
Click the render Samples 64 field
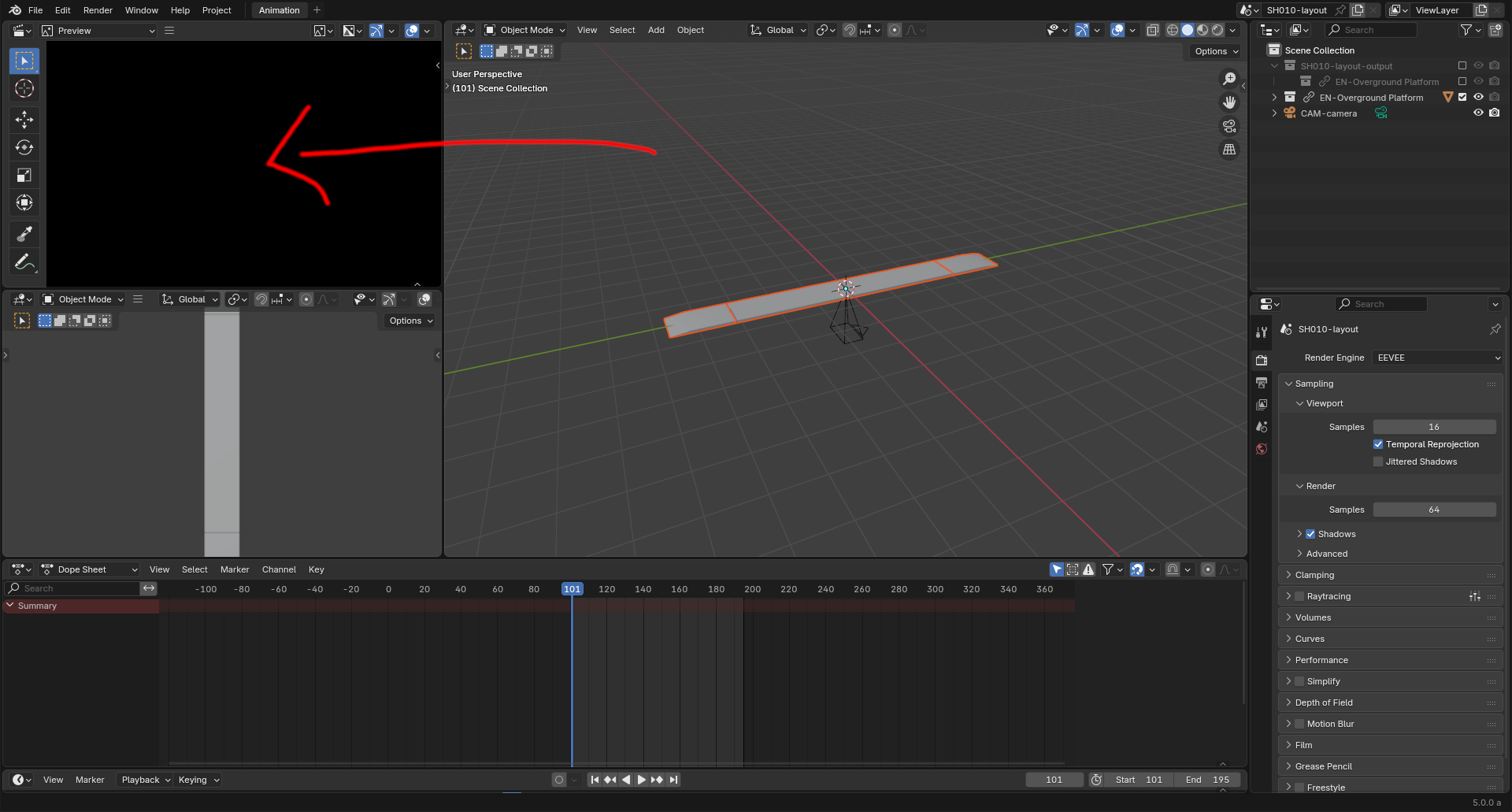click(x=1434, y=510)
